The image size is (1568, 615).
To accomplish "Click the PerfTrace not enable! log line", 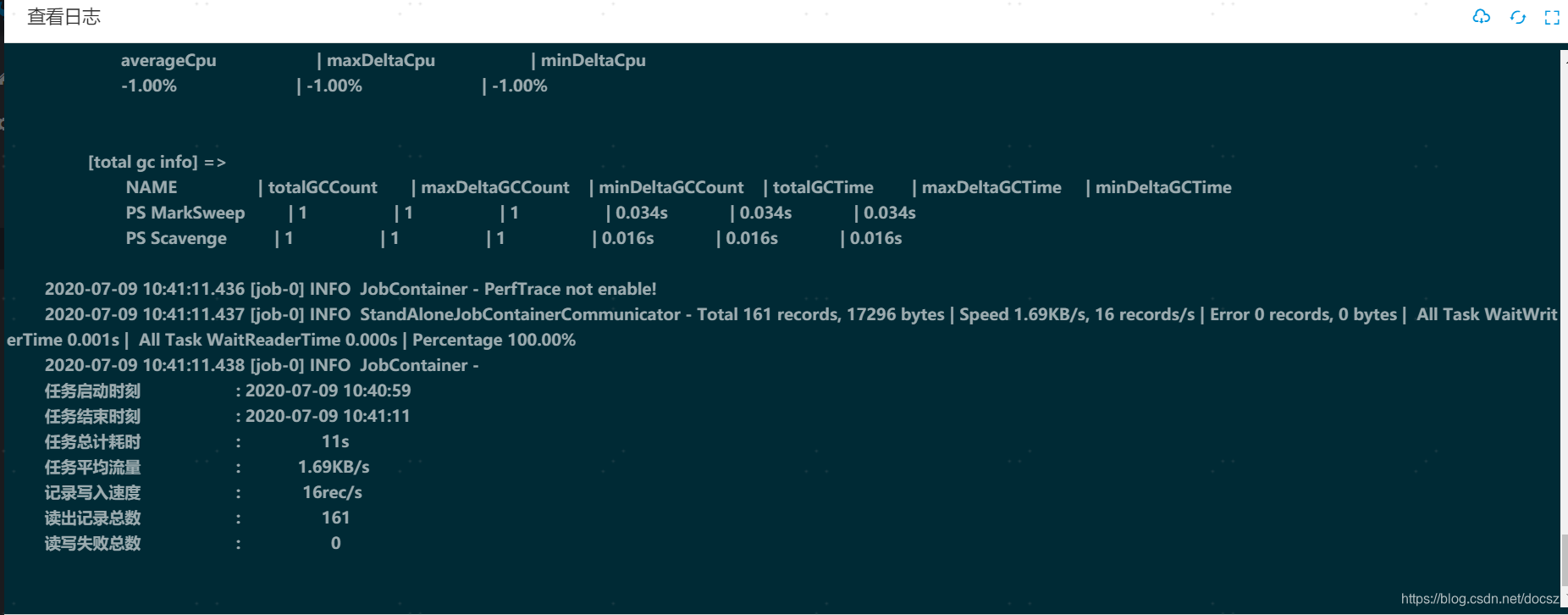I will click(x=351, y=289).
